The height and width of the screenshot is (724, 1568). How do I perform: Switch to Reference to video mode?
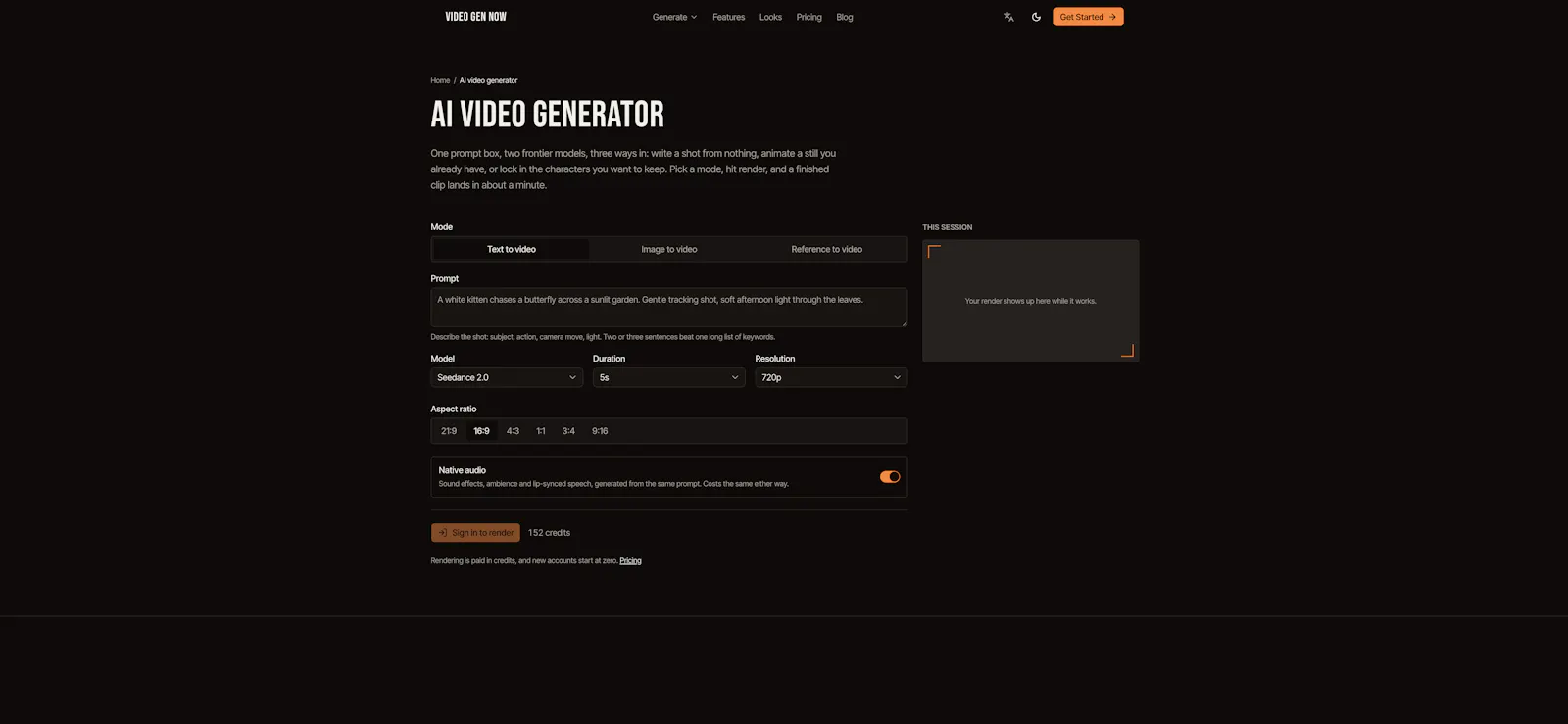click(x=827, y=249)
